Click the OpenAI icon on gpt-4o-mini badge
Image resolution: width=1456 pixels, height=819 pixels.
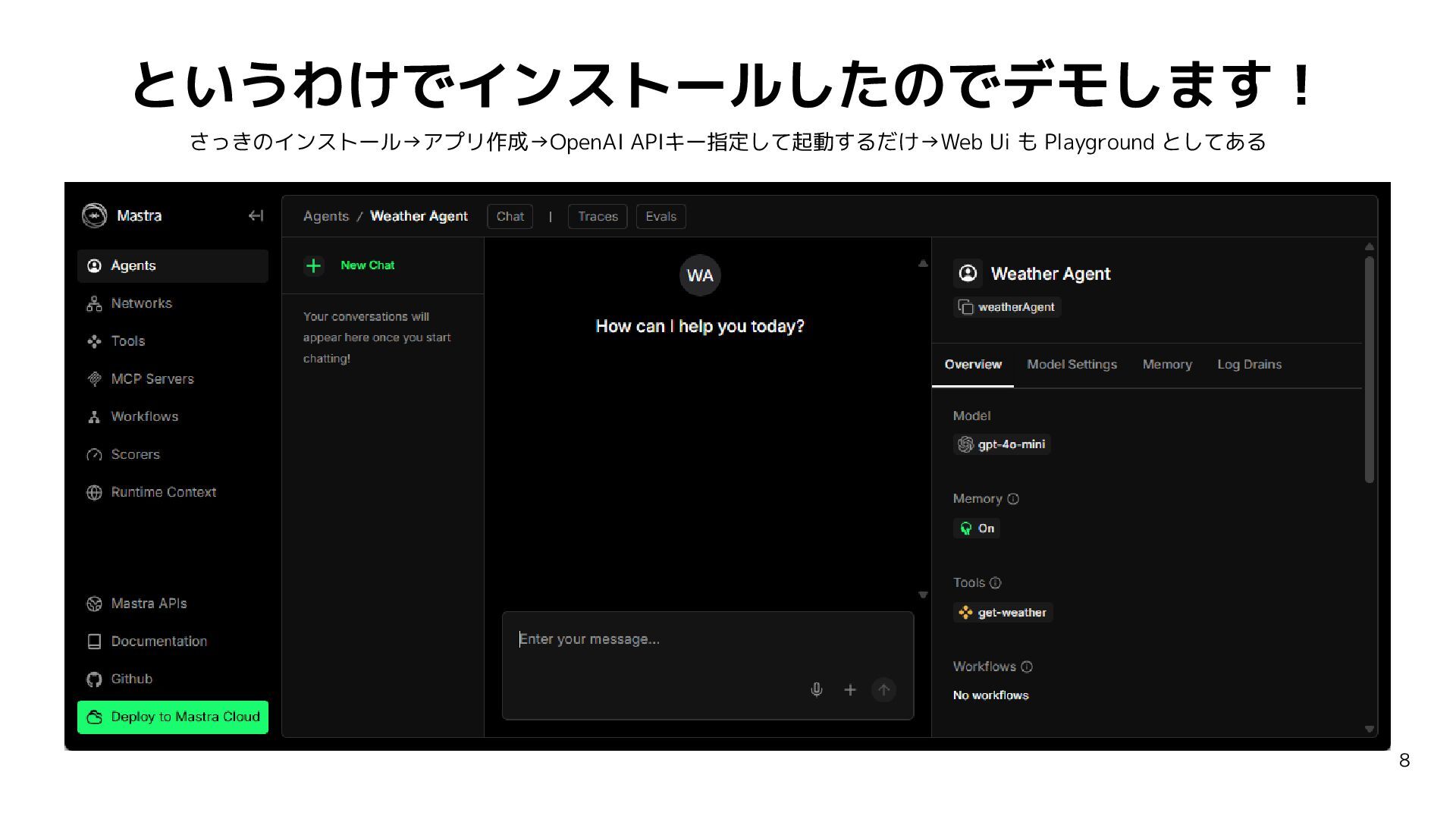965,445
